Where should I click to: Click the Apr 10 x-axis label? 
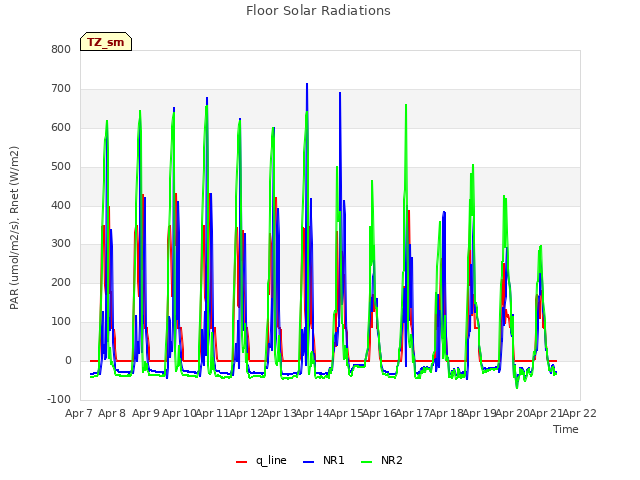179,413
